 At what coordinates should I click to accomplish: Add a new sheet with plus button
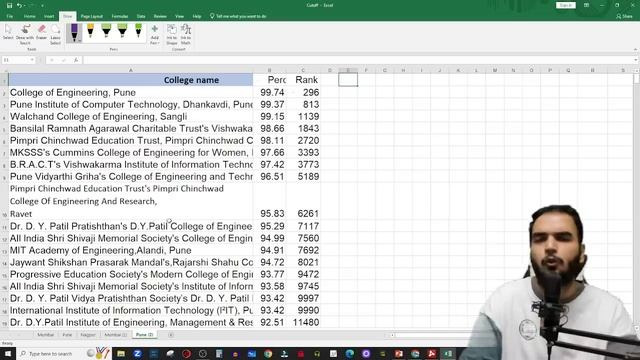[171, 335]
